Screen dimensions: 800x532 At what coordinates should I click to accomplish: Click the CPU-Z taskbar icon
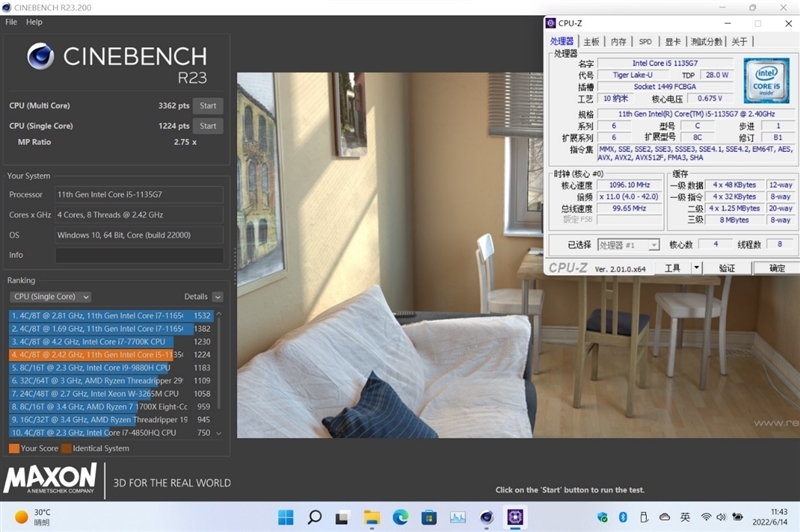point(516,517)
